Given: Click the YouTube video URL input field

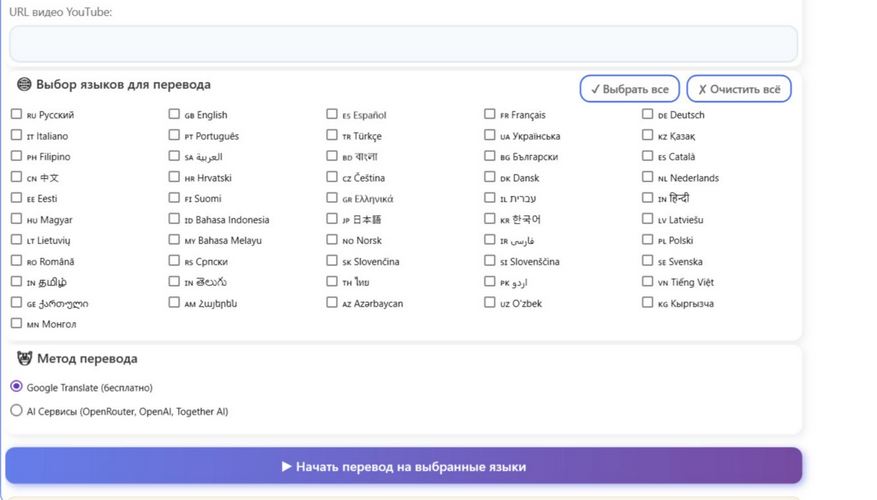Looking at the screenshot, I should point(403,44).
